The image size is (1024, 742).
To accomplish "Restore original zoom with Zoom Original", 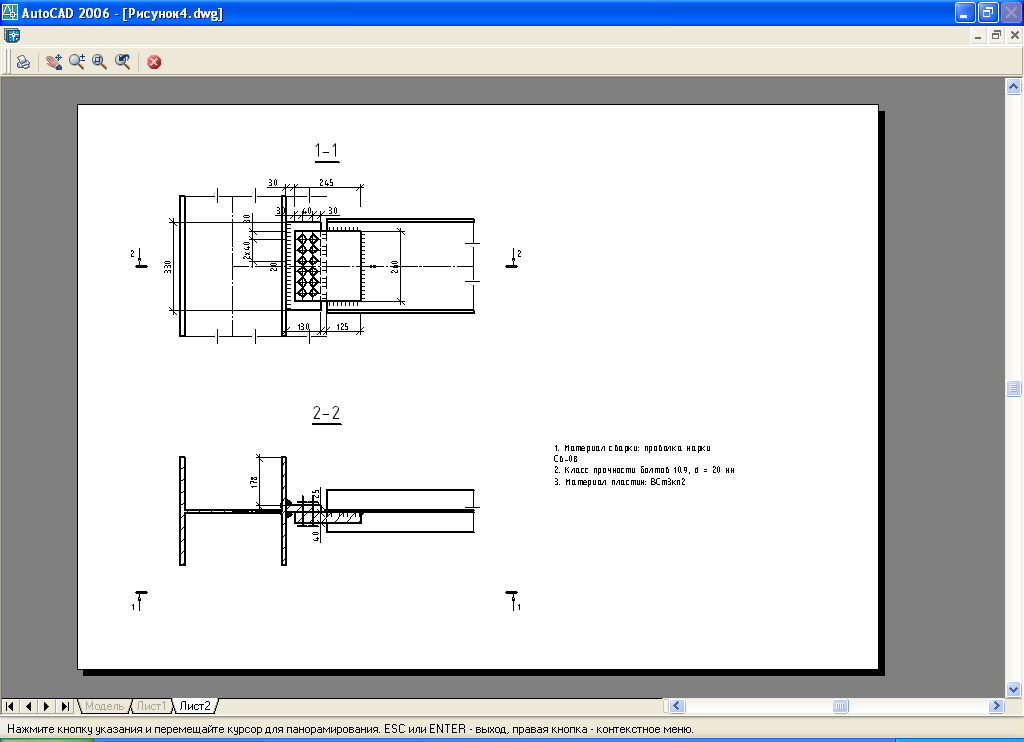I will click(x=122, y=62).
